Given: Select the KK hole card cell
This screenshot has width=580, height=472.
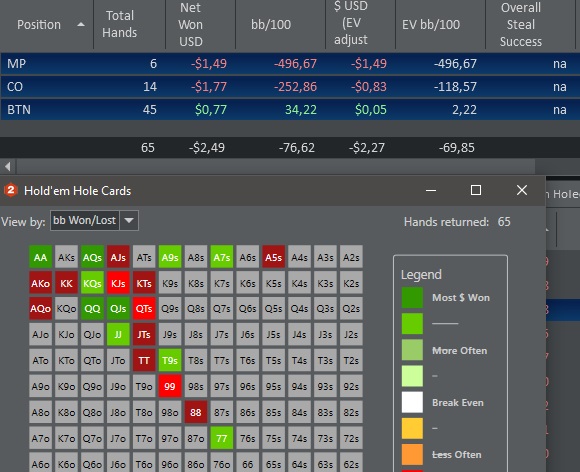Looking at the screenshot, I should (x=66, y=283).
